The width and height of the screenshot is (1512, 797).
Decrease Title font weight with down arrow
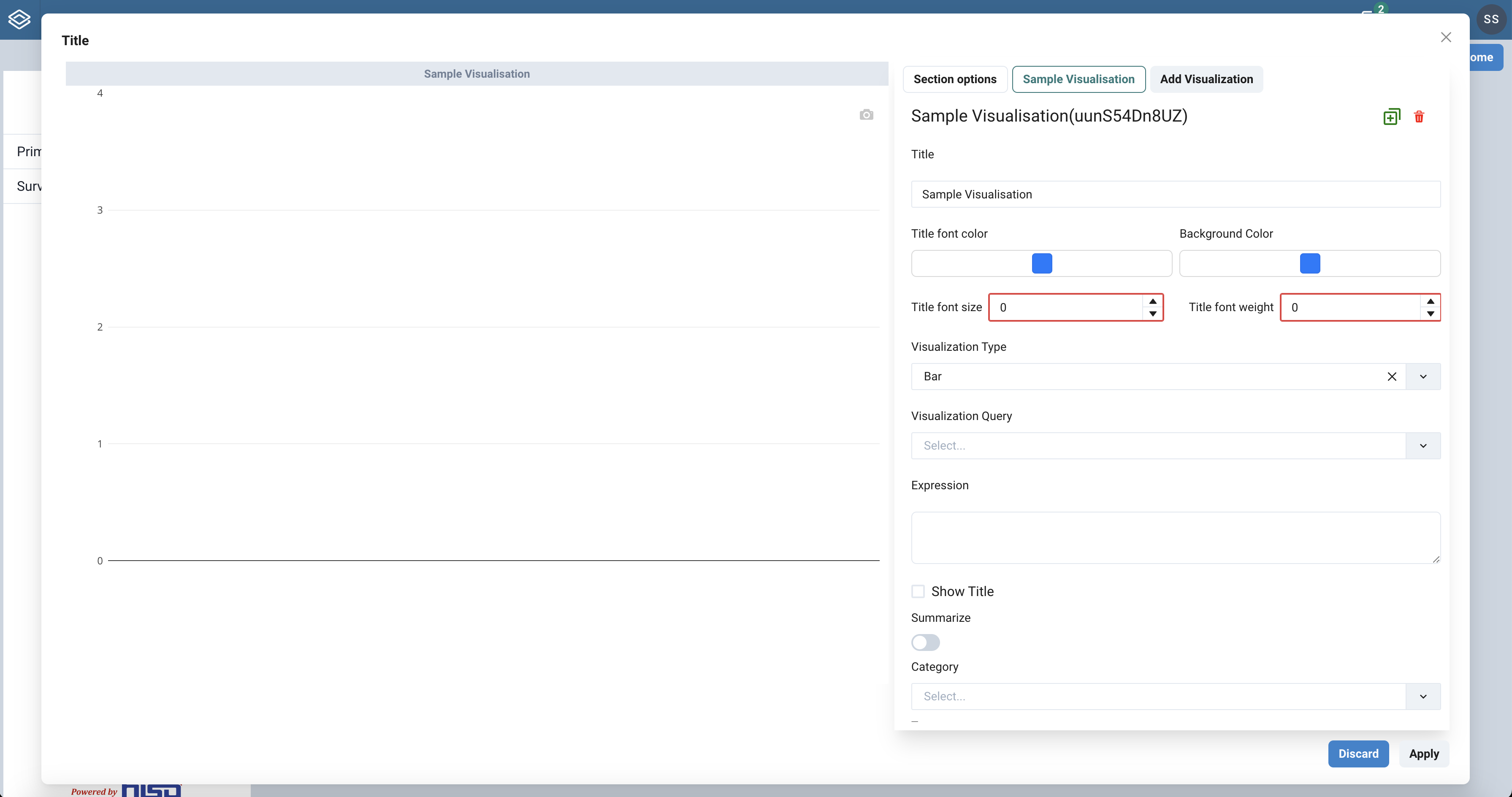1431,313
